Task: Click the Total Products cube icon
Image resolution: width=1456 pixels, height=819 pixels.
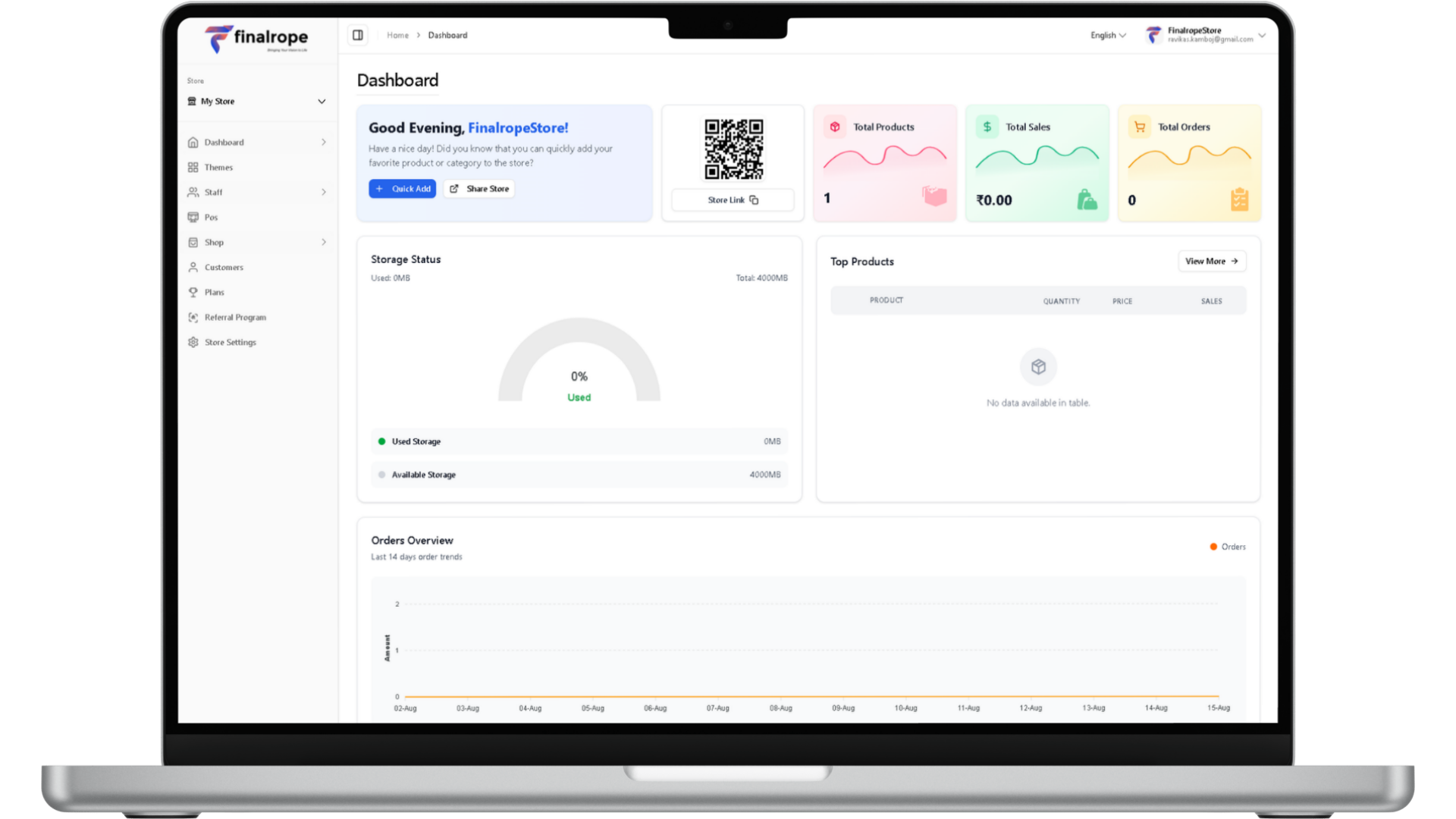Action: [835, 127]
